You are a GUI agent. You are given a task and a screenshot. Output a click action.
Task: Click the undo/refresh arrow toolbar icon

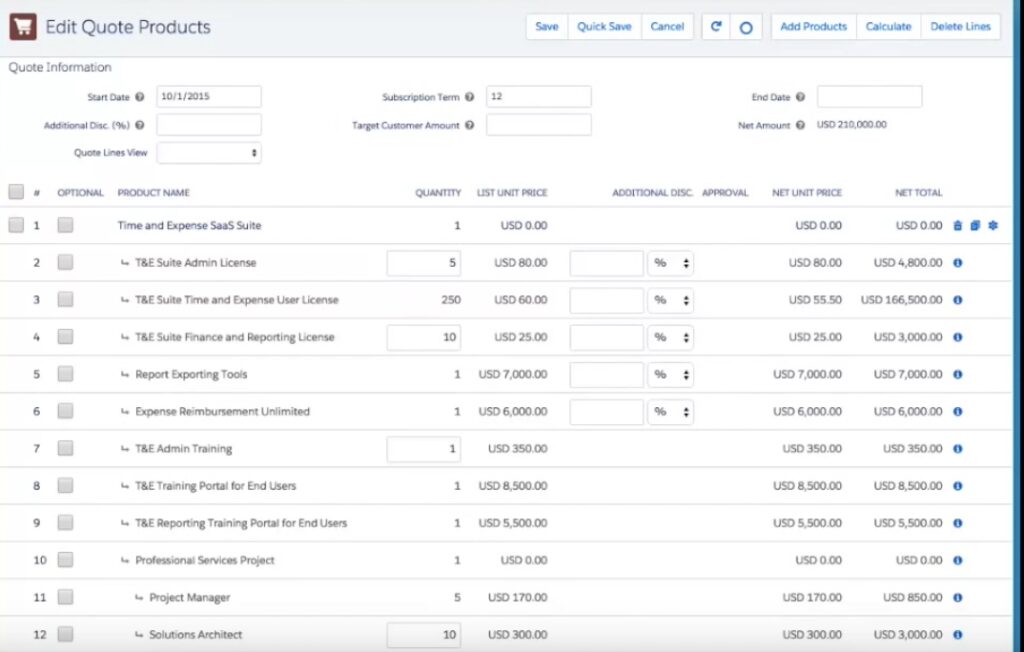(x=716, y=27)
